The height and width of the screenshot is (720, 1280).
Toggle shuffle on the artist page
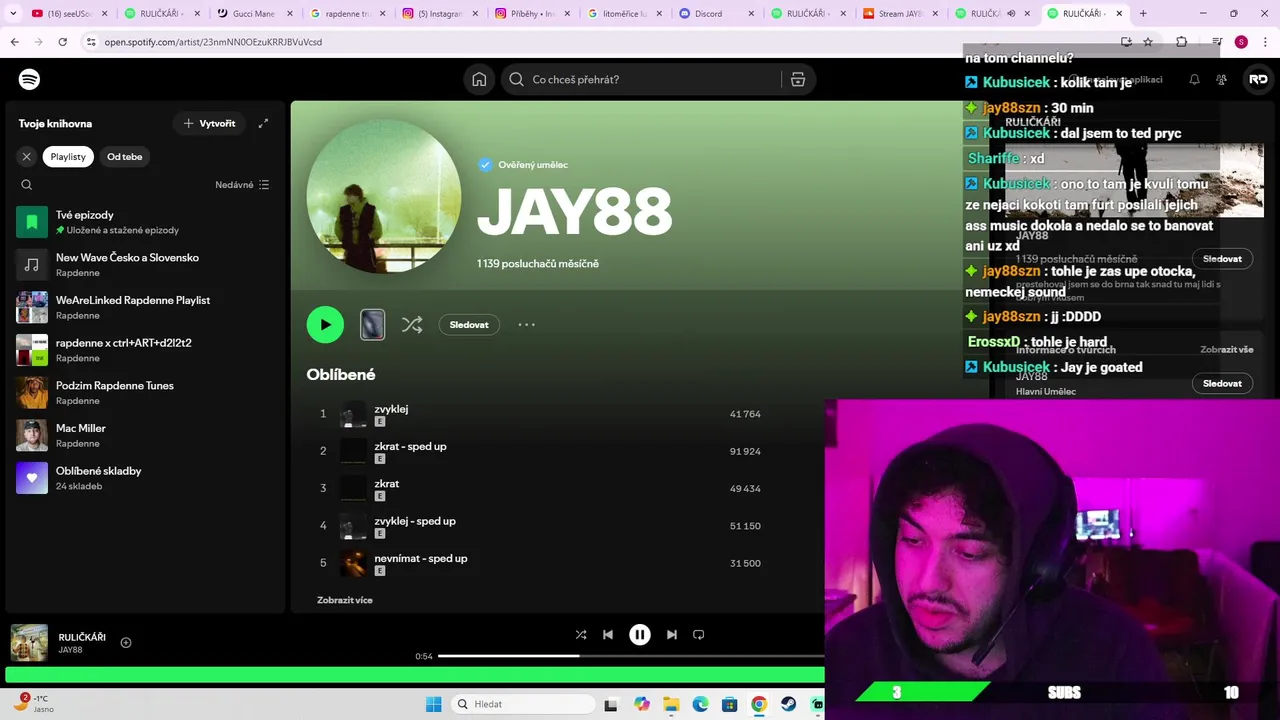click(412, 325)
